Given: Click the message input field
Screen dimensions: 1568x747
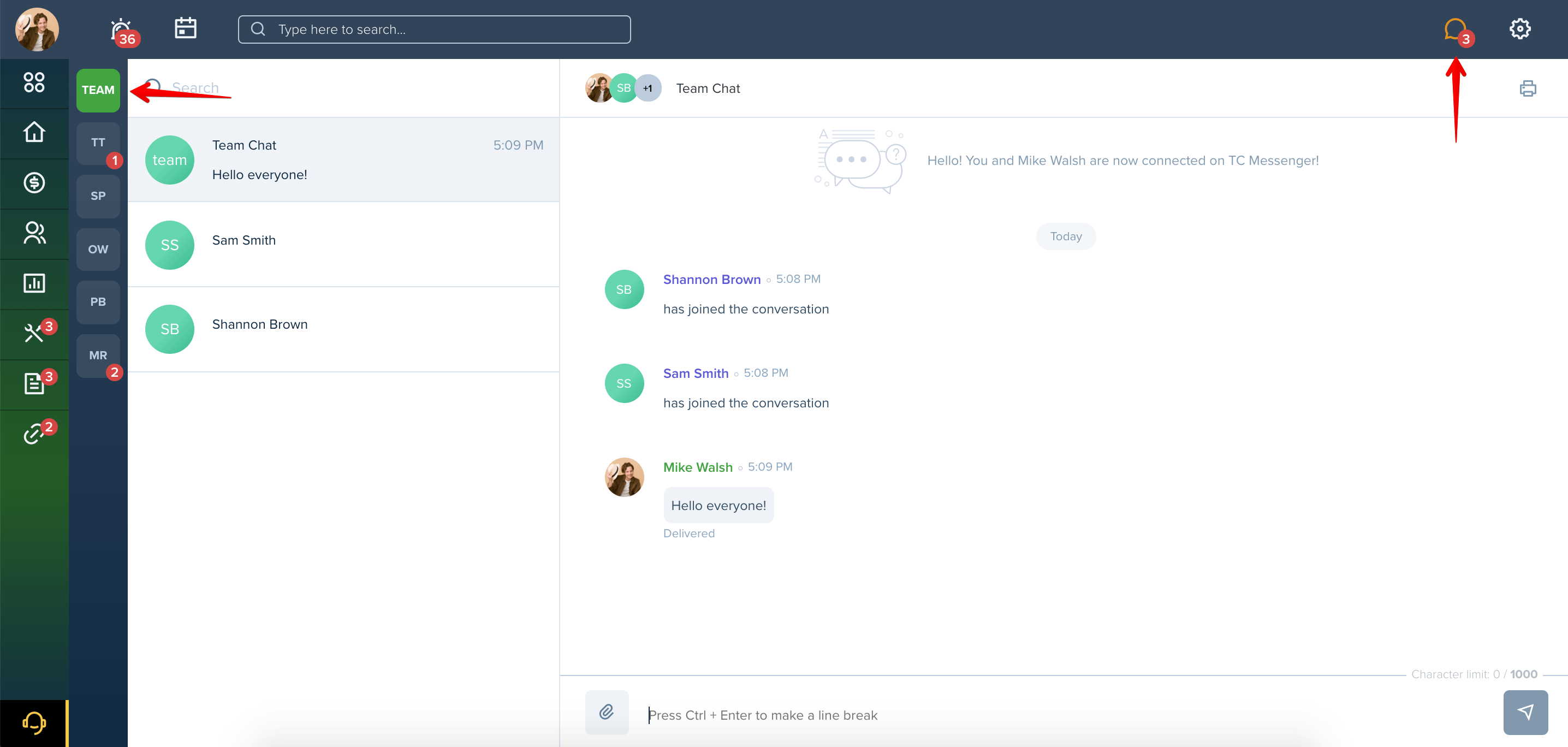Looking at the screenshot, I should pyautogui.click(x=1065, y=715).
